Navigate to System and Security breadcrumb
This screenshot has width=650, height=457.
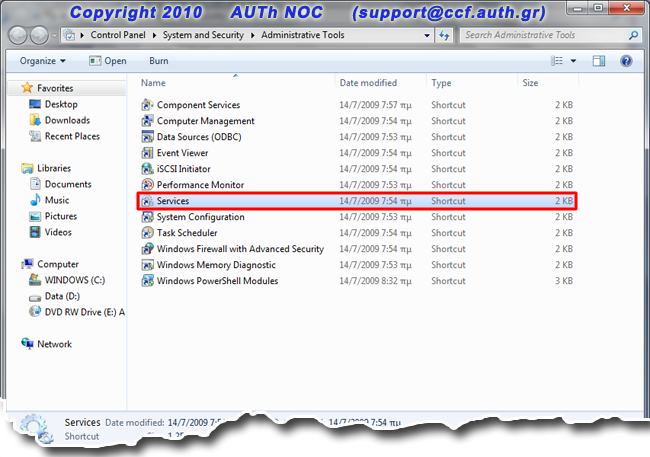tap(203, 35)
